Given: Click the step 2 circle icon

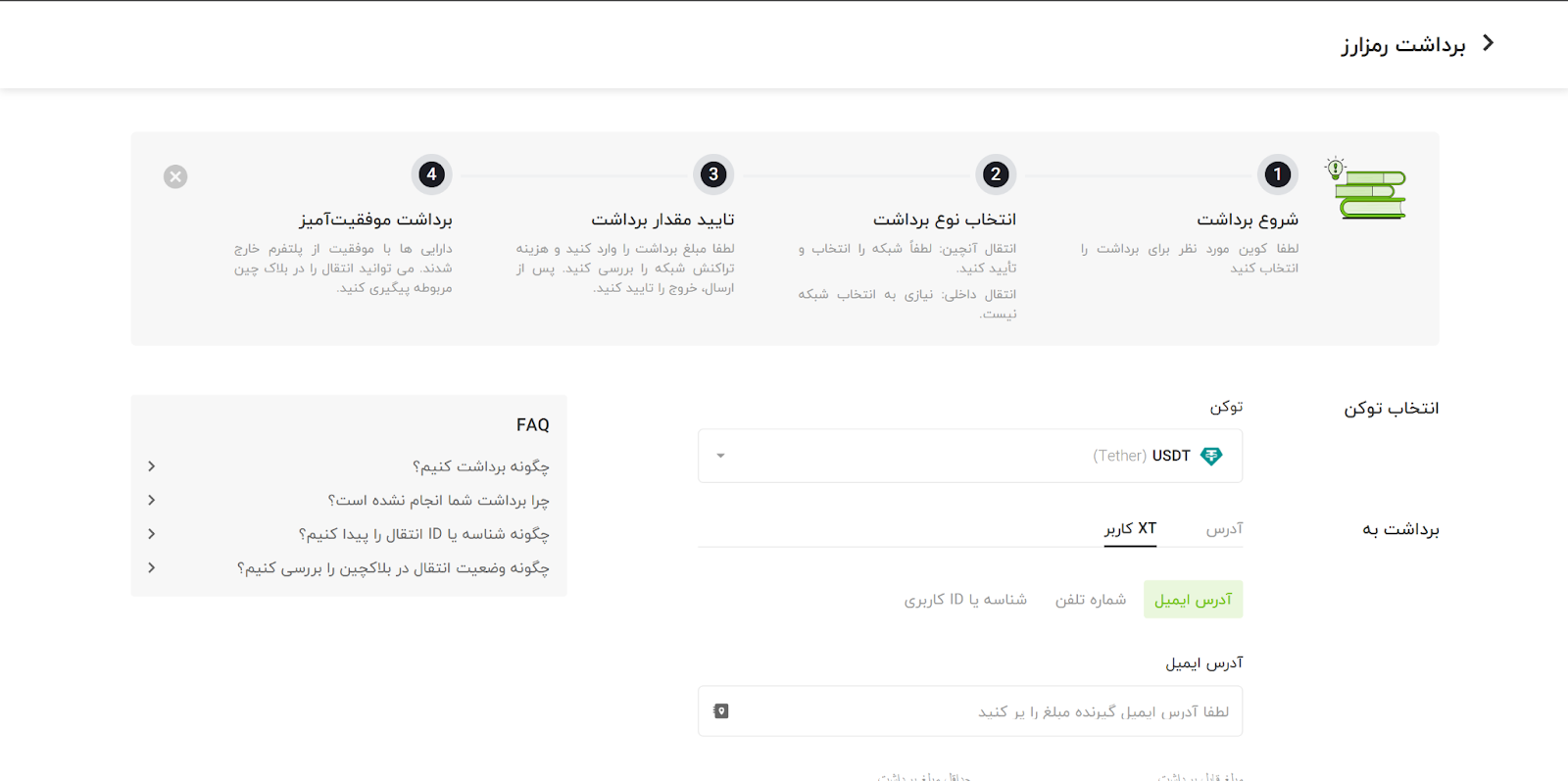Looking at the screenshot, I should click(x=996, y=174).
